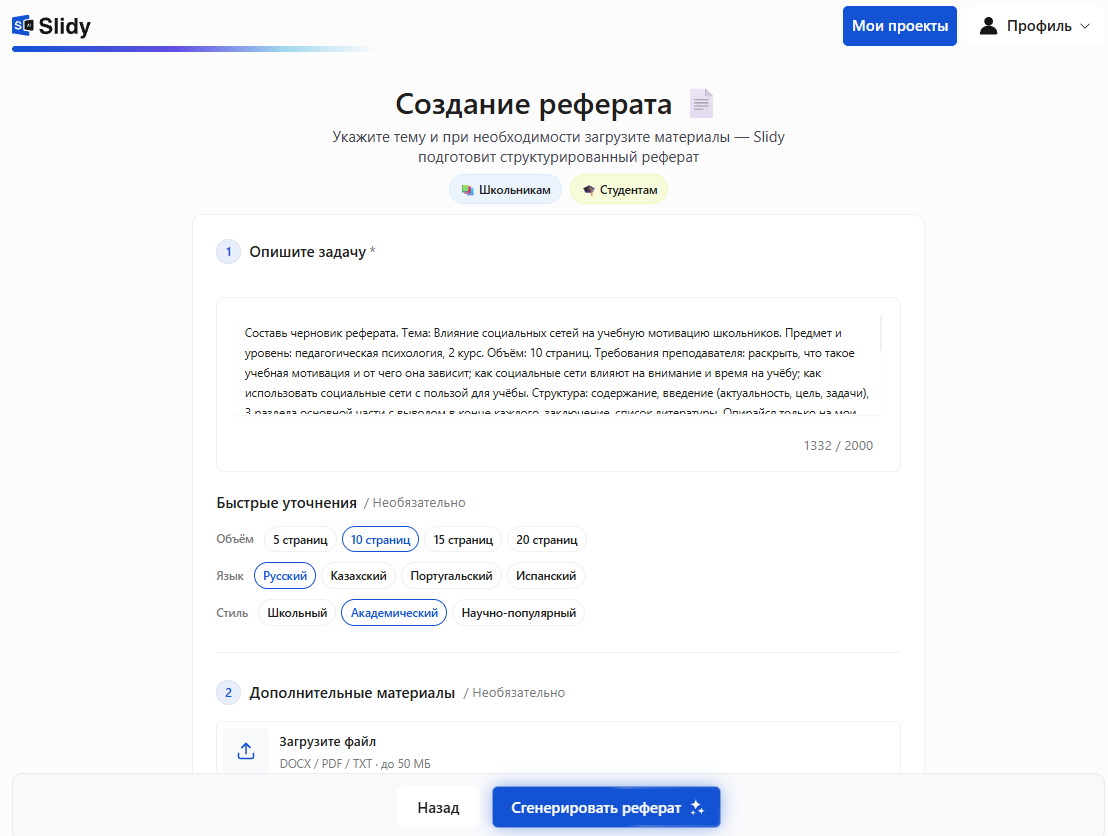Screen dimensions: 1108x836
Task: Click the Стиль label
Action: (x=232, y=613)
